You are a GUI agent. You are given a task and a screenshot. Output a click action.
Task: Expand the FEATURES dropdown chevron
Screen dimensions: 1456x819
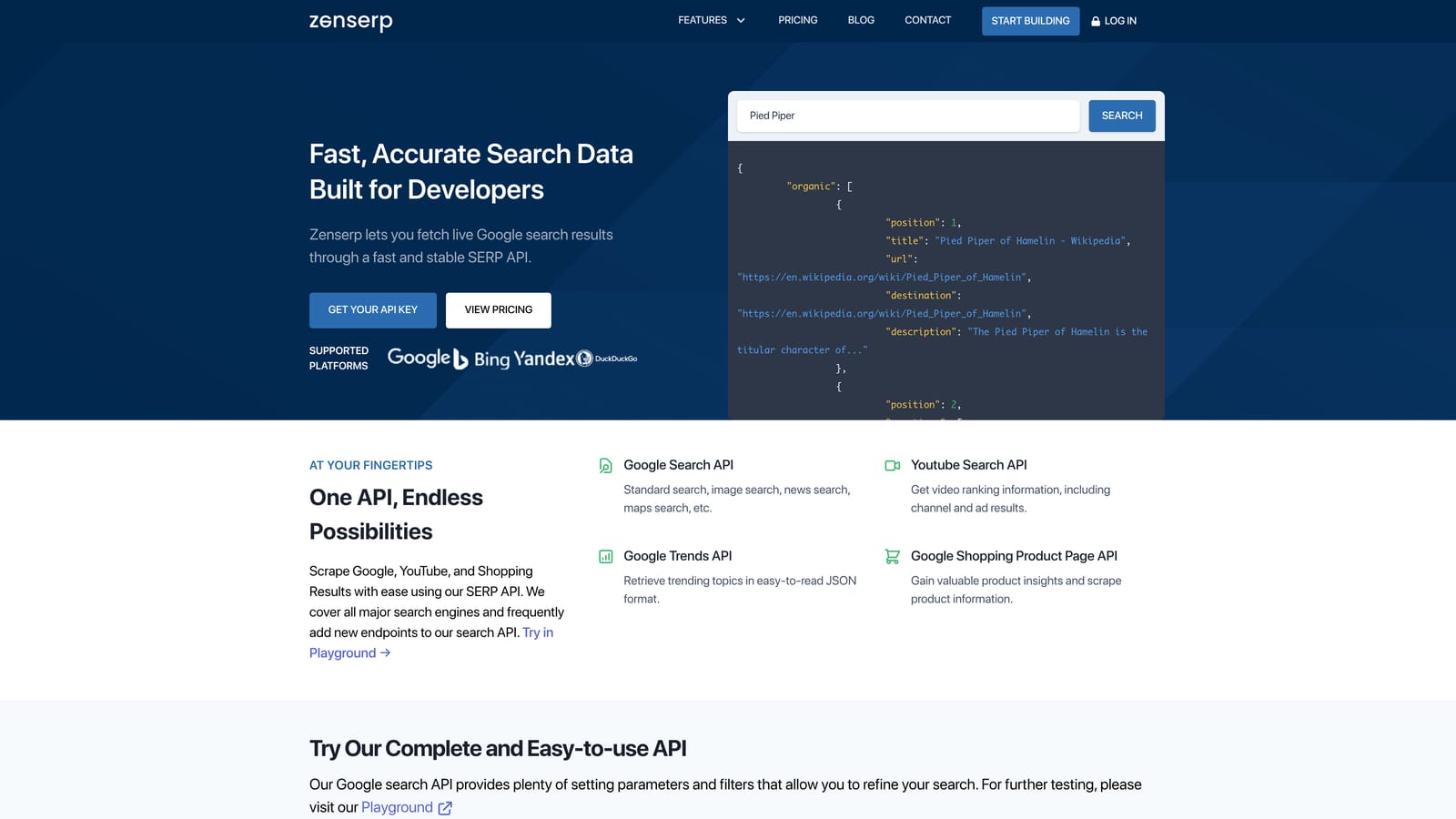[741, 20]
